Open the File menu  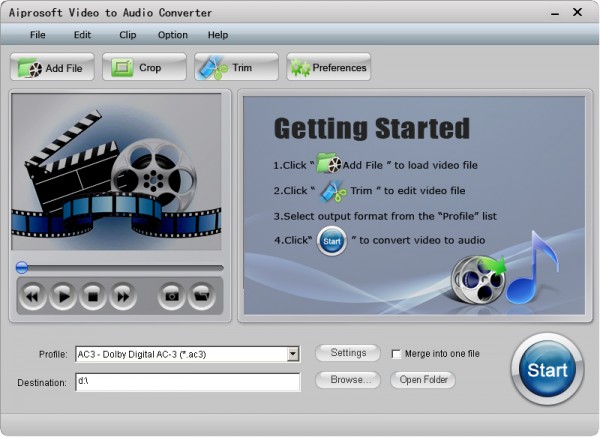pyautogui.click(x=38, y=35)
